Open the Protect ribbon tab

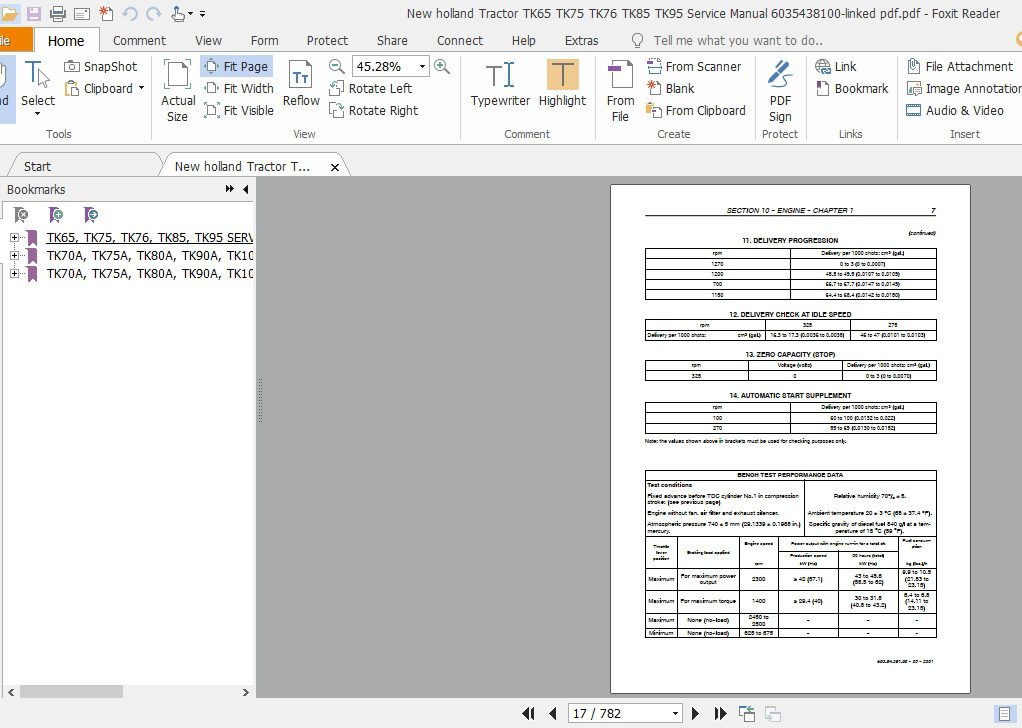(327, 40)
